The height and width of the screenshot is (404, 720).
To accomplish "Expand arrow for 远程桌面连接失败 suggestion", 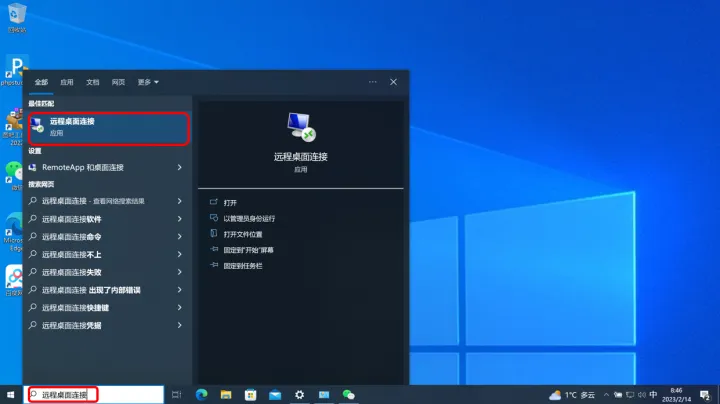I will point(180,272).
